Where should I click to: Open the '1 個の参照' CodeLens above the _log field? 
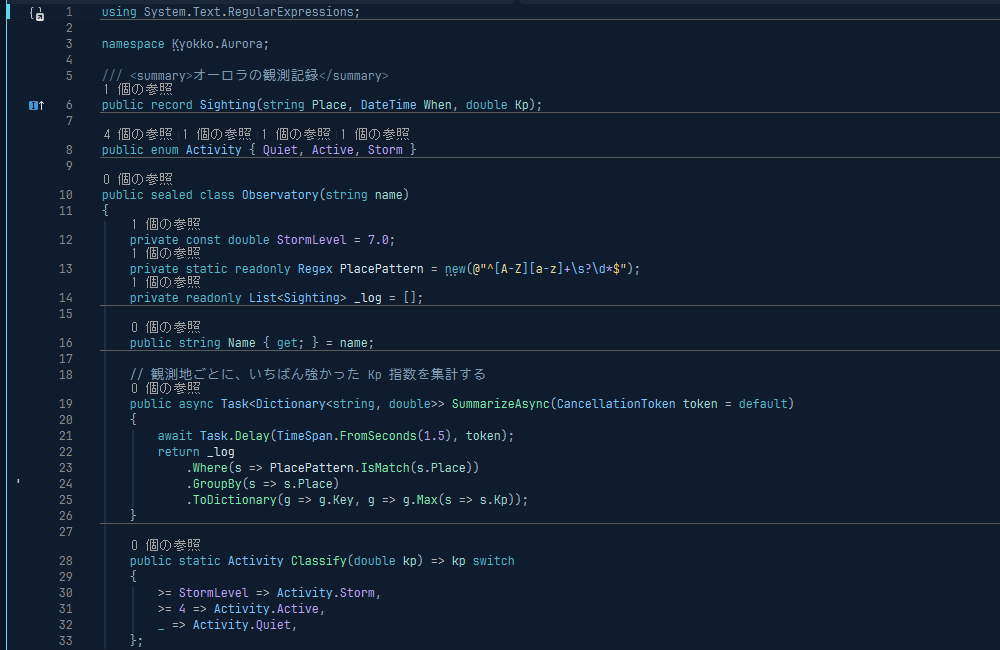166,282
